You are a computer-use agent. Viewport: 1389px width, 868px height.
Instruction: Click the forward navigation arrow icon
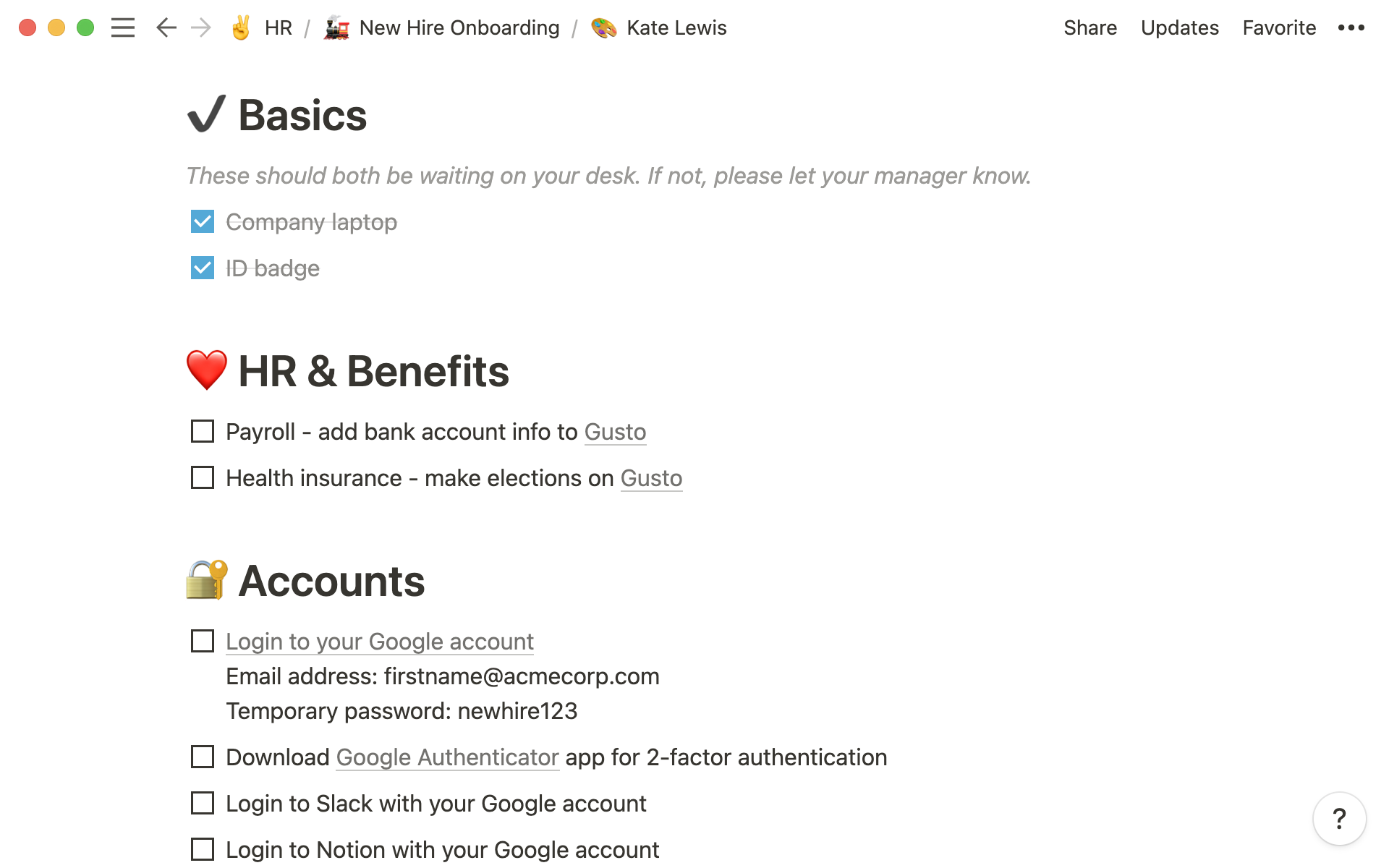(x=201, y=27)
